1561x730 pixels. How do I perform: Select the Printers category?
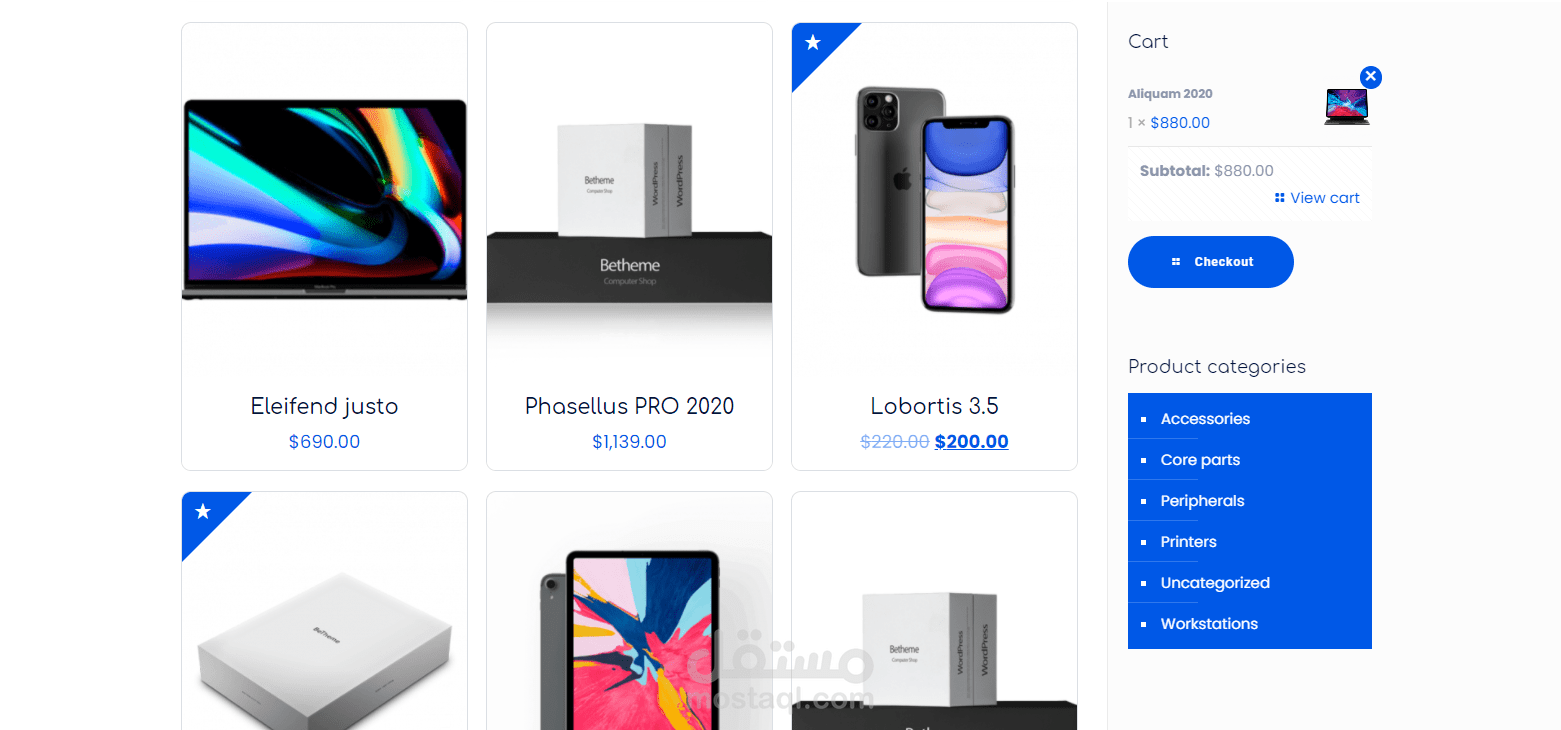[1188, 542]
